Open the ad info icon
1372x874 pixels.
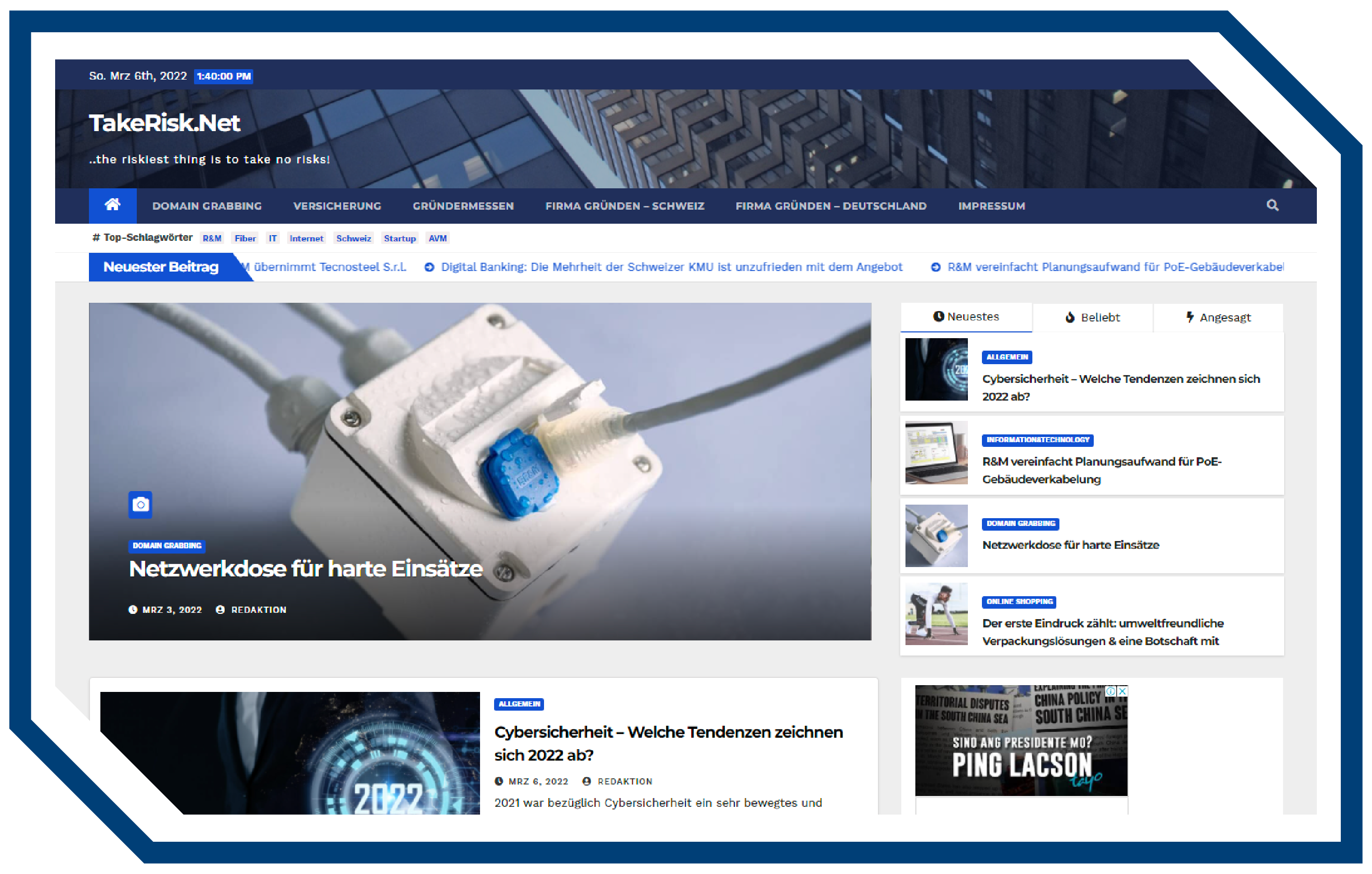[x=1111, y=691]
